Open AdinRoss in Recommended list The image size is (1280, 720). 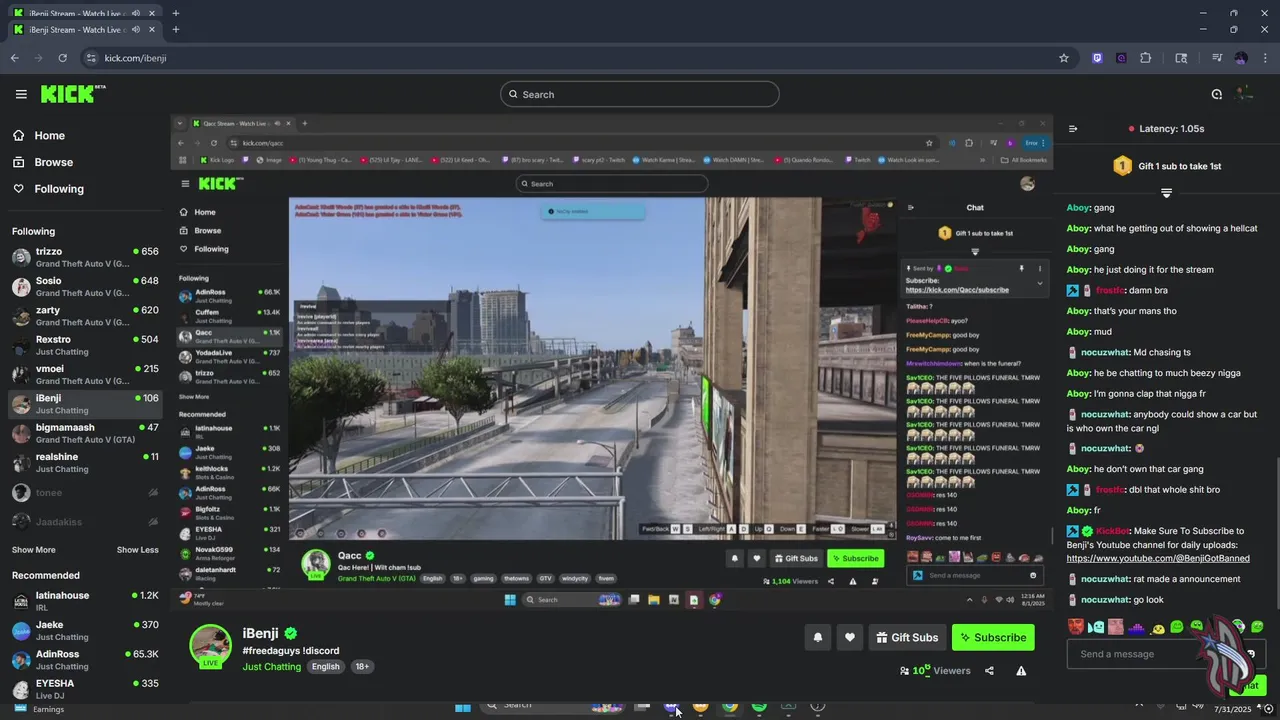(85, 660)
